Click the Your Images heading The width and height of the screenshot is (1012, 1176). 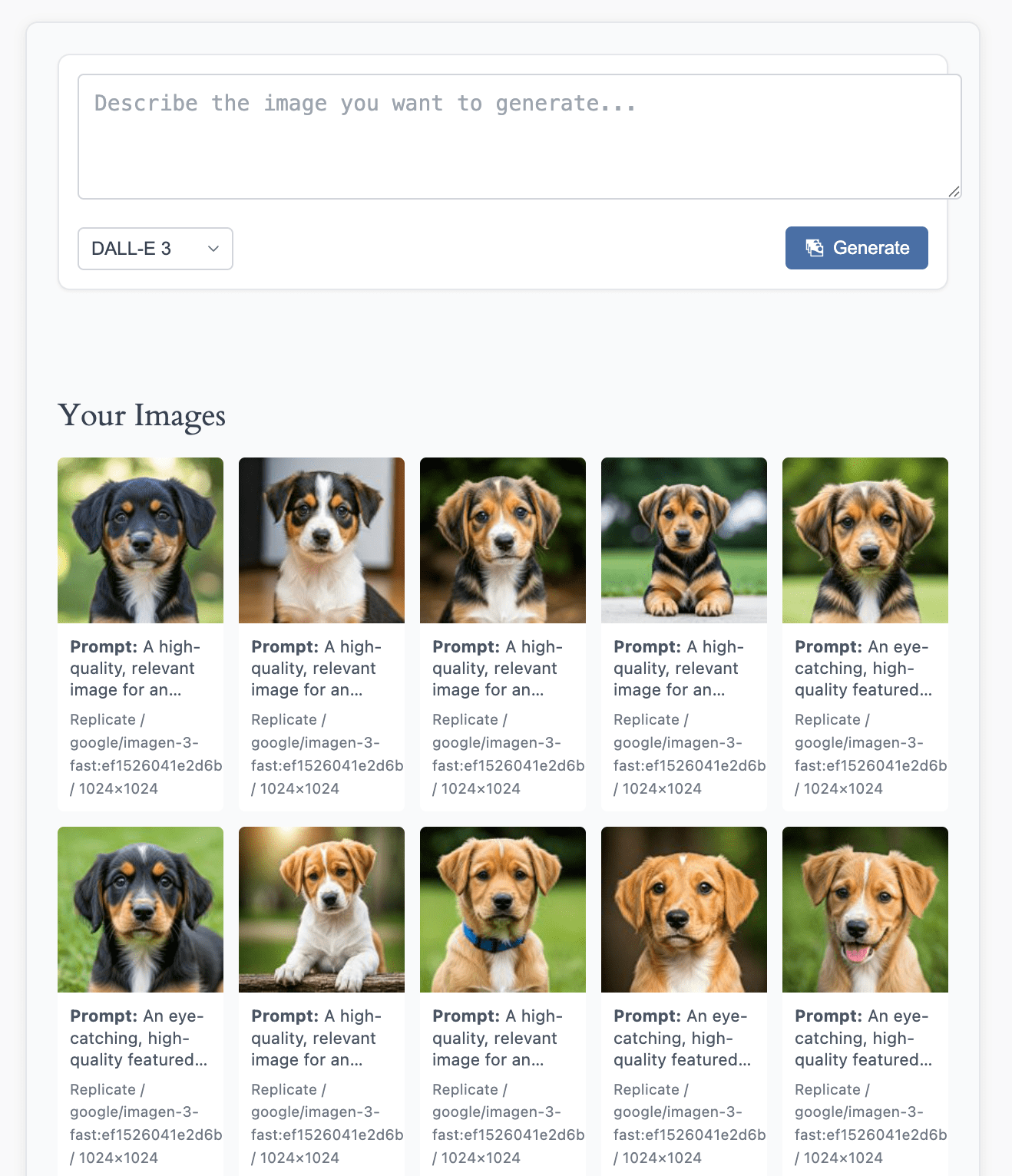point(142,415)
